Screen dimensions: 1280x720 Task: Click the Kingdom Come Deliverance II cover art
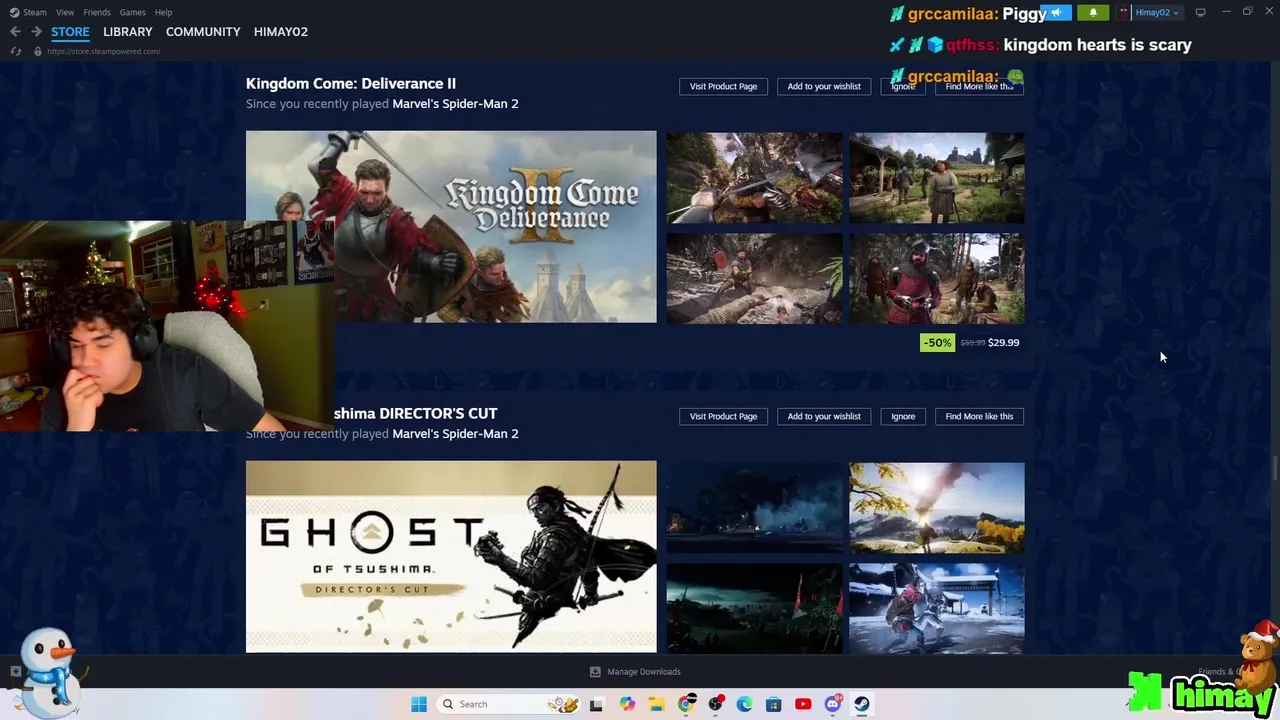[x=451, y=227]
